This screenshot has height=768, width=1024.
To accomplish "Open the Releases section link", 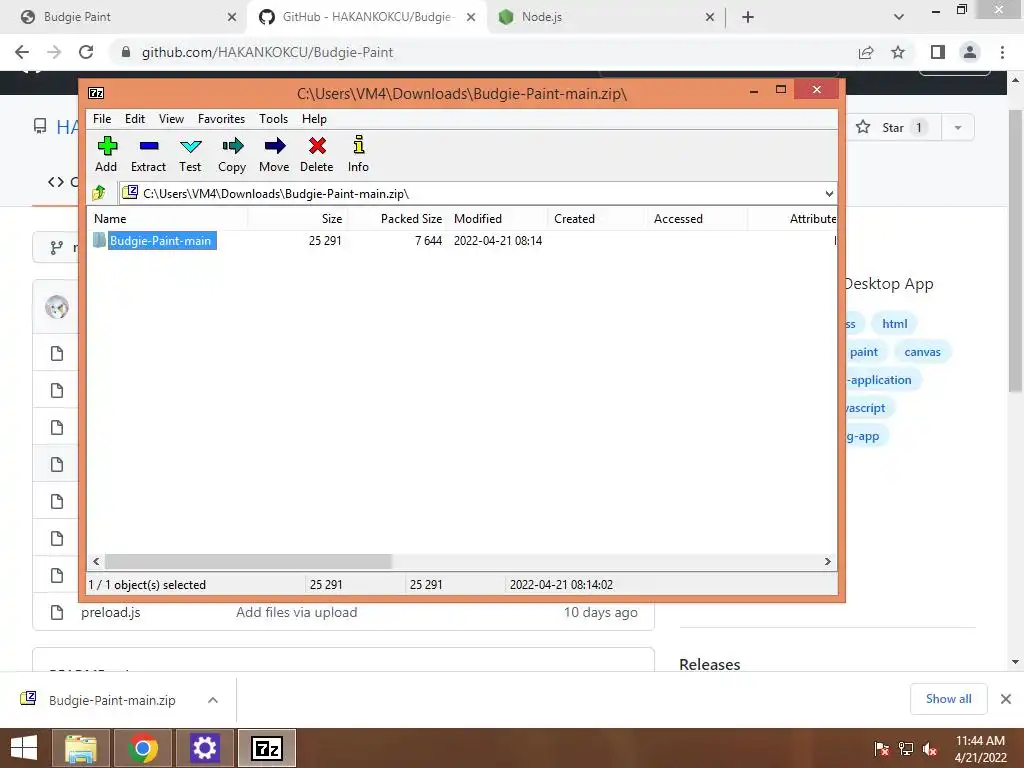I will (710, 664).
